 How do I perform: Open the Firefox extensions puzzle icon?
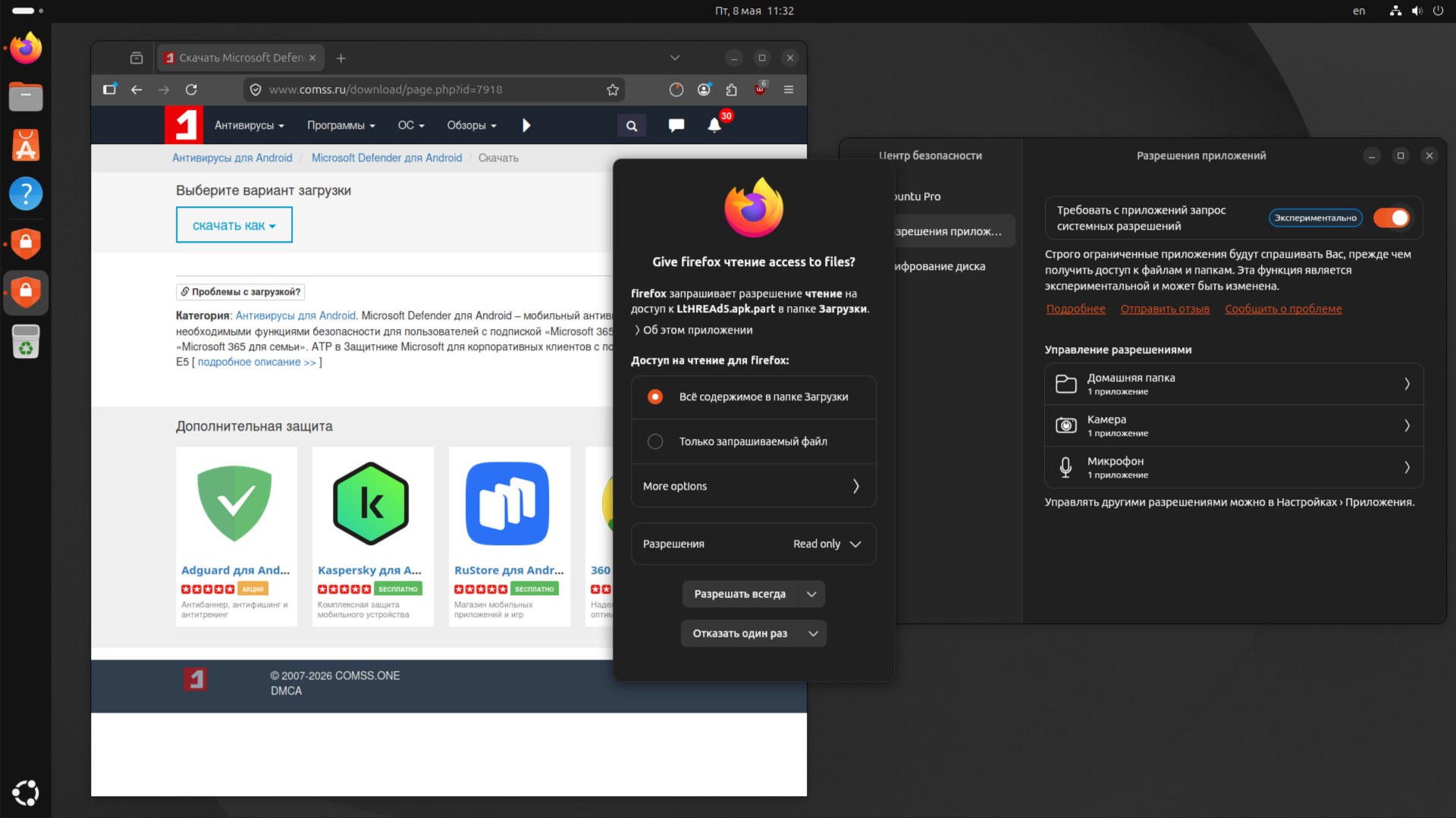point(731,89)
